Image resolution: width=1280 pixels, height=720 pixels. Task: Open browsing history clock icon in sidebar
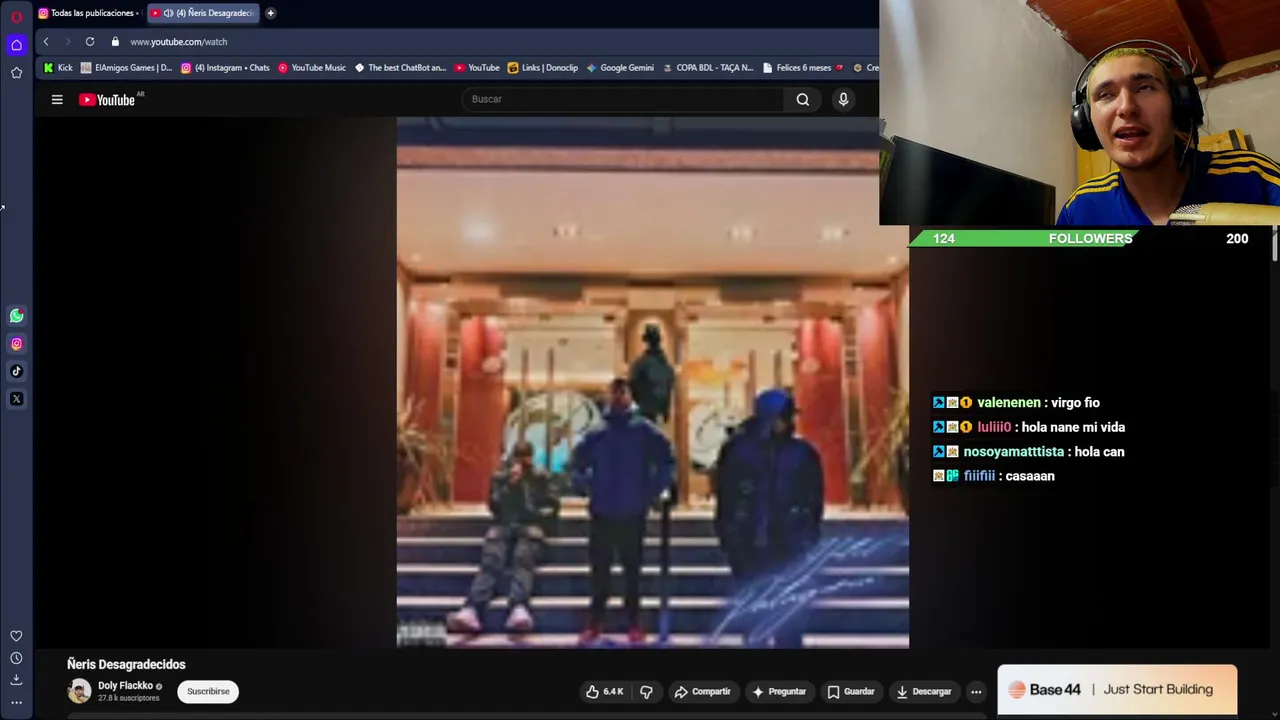16,658
